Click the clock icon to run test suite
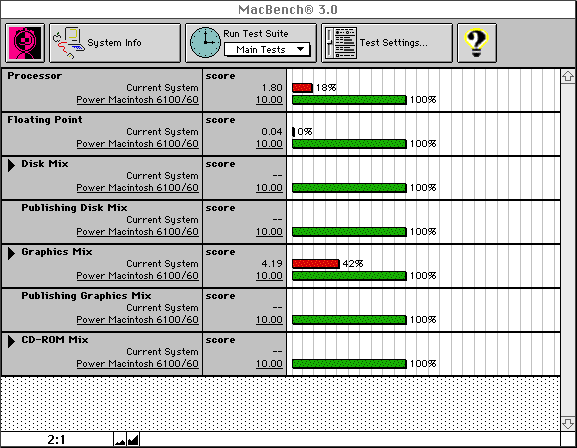The image size is (577, 448). tap(205, 43)
